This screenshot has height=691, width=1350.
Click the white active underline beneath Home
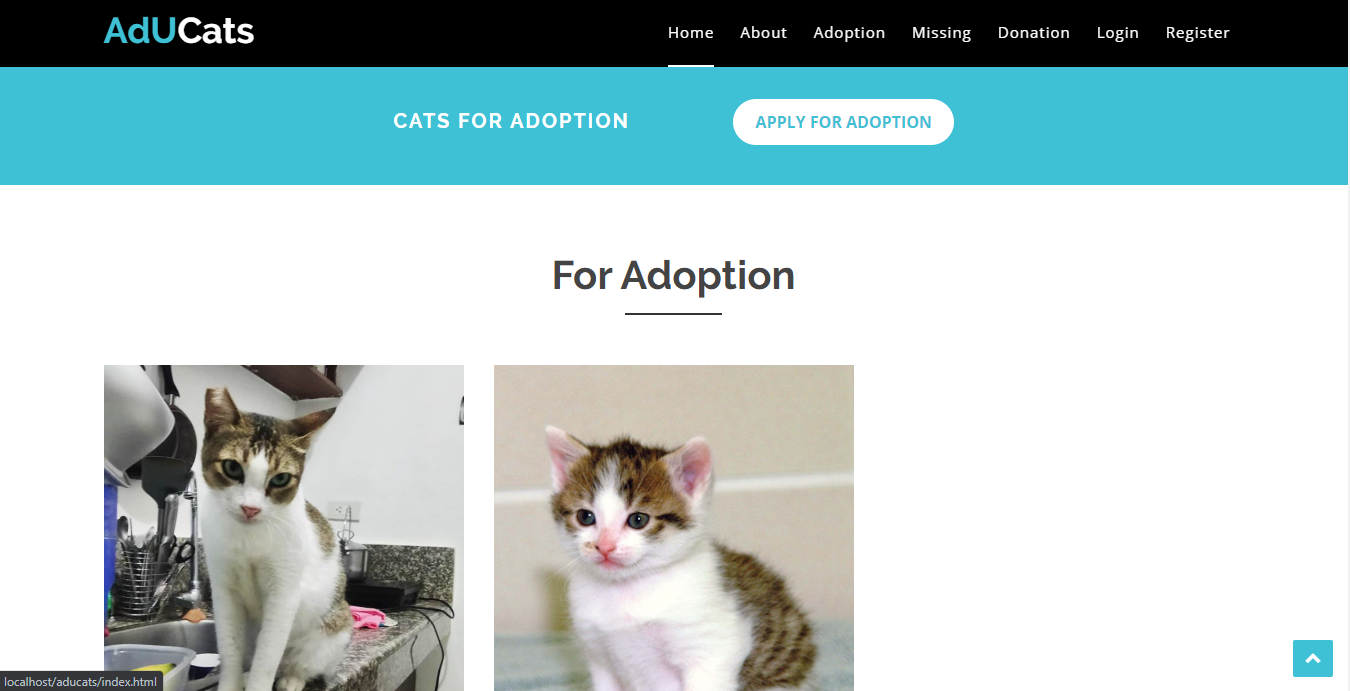click(691, 66)
